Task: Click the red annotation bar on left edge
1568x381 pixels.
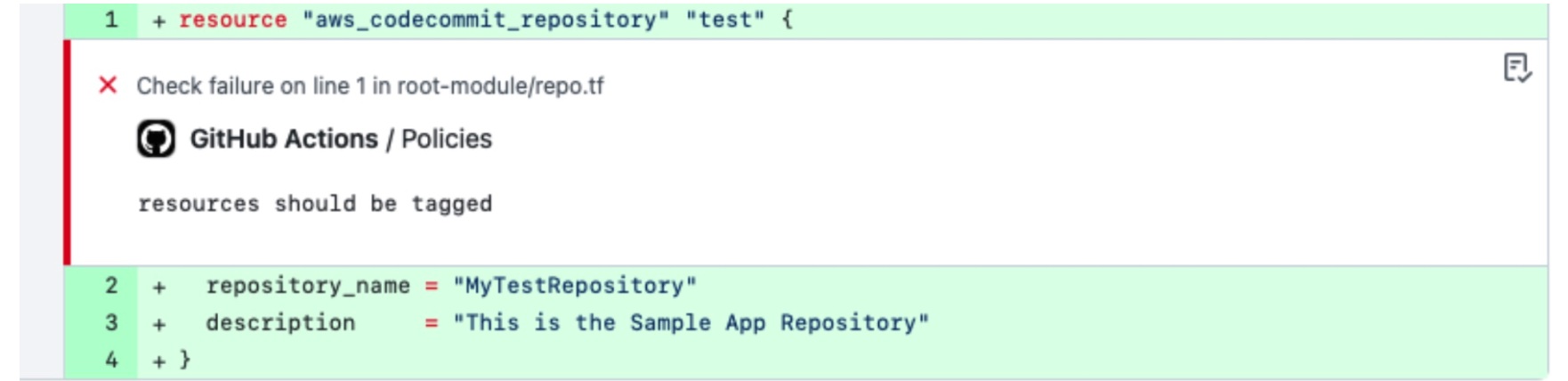Action: pyautogui.click(x=67, y=151)
